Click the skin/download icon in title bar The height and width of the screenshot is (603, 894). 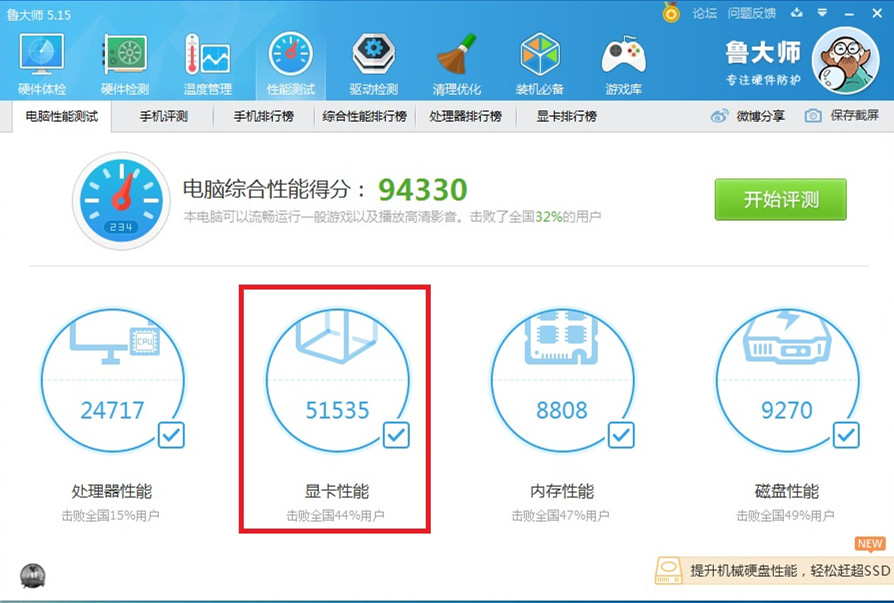[797, 13]
